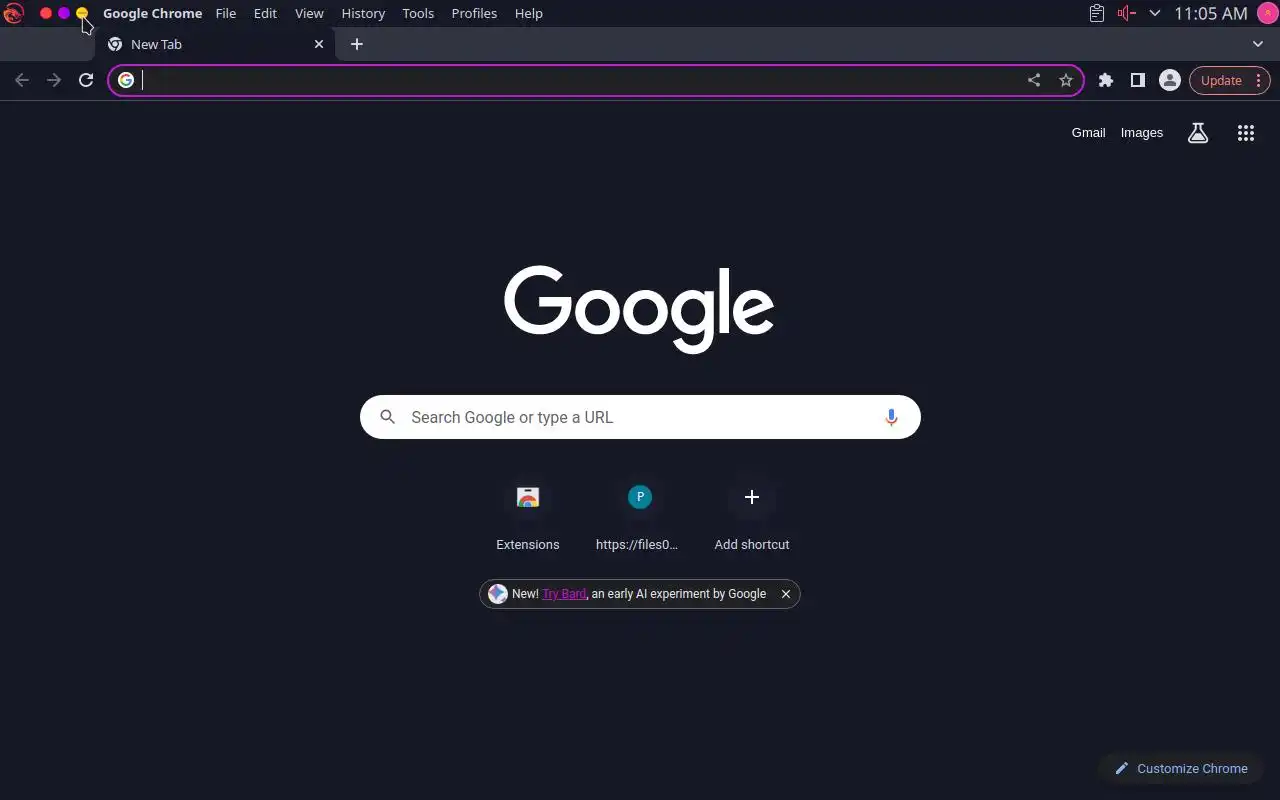The height and width of the screenshot is (800, 1280).
Task: Toggle the side panel icon
Action: [x=1138, y=80]
